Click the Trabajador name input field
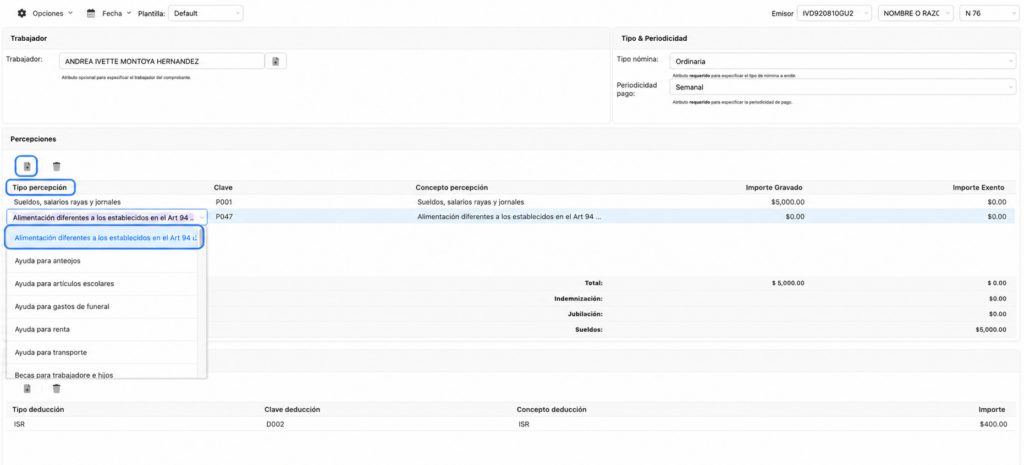Screen dimensions: 1024x465 [x=161, y=61]
